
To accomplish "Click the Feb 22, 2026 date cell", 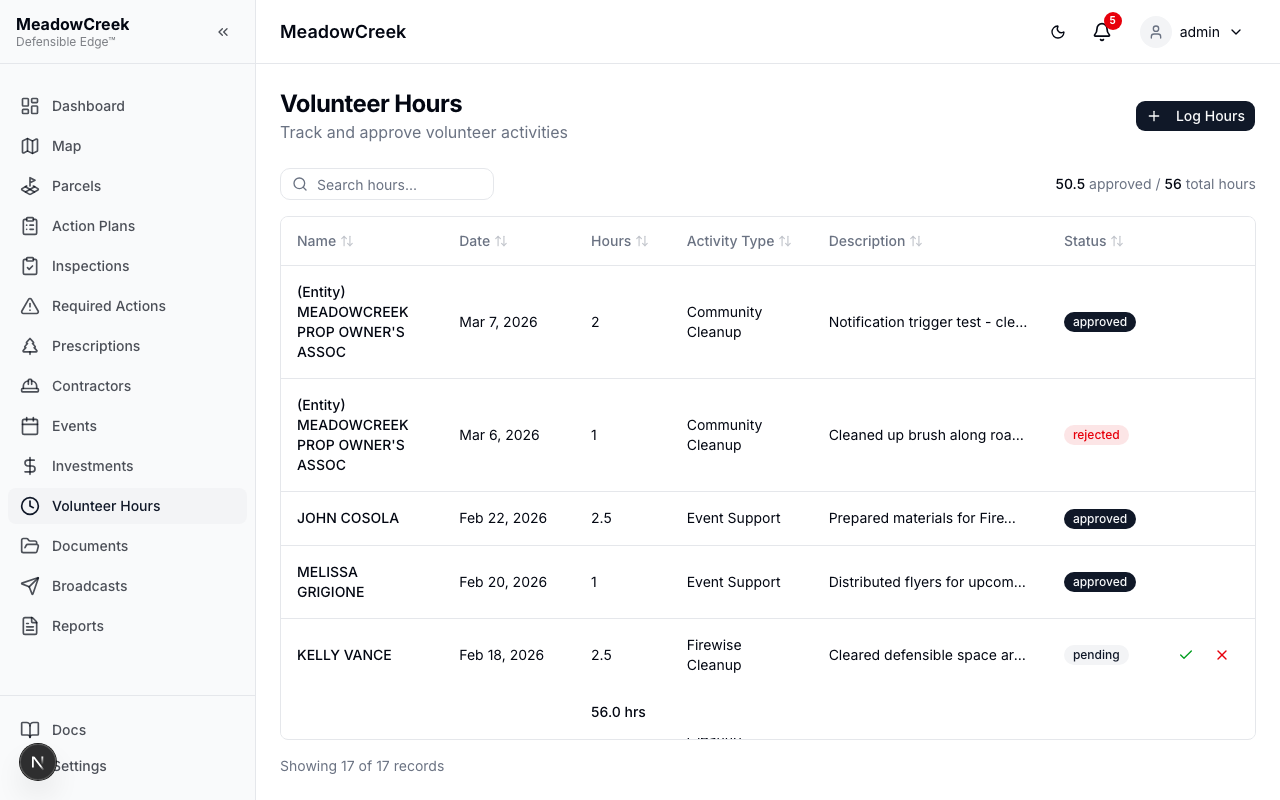I will [503, 518].
